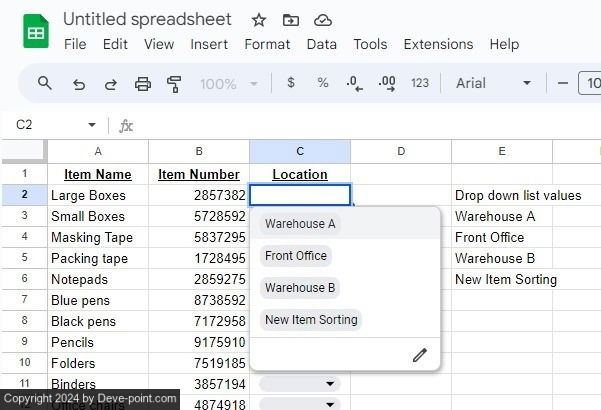Edit dropdown with the pencil icon
The width and height of the screenshot is (601, 410).
tap(420, 355)
